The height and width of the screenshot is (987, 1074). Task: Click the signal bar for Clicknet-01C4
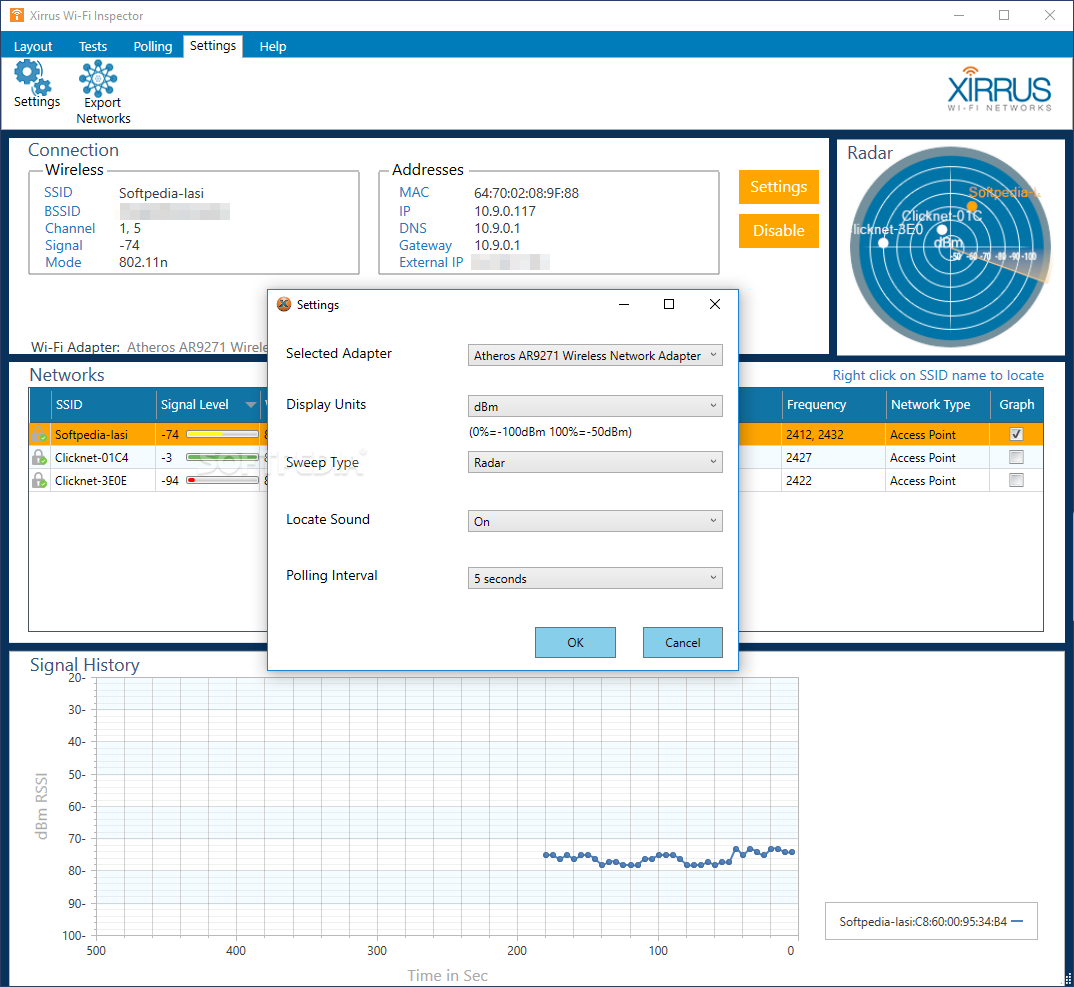223,458
